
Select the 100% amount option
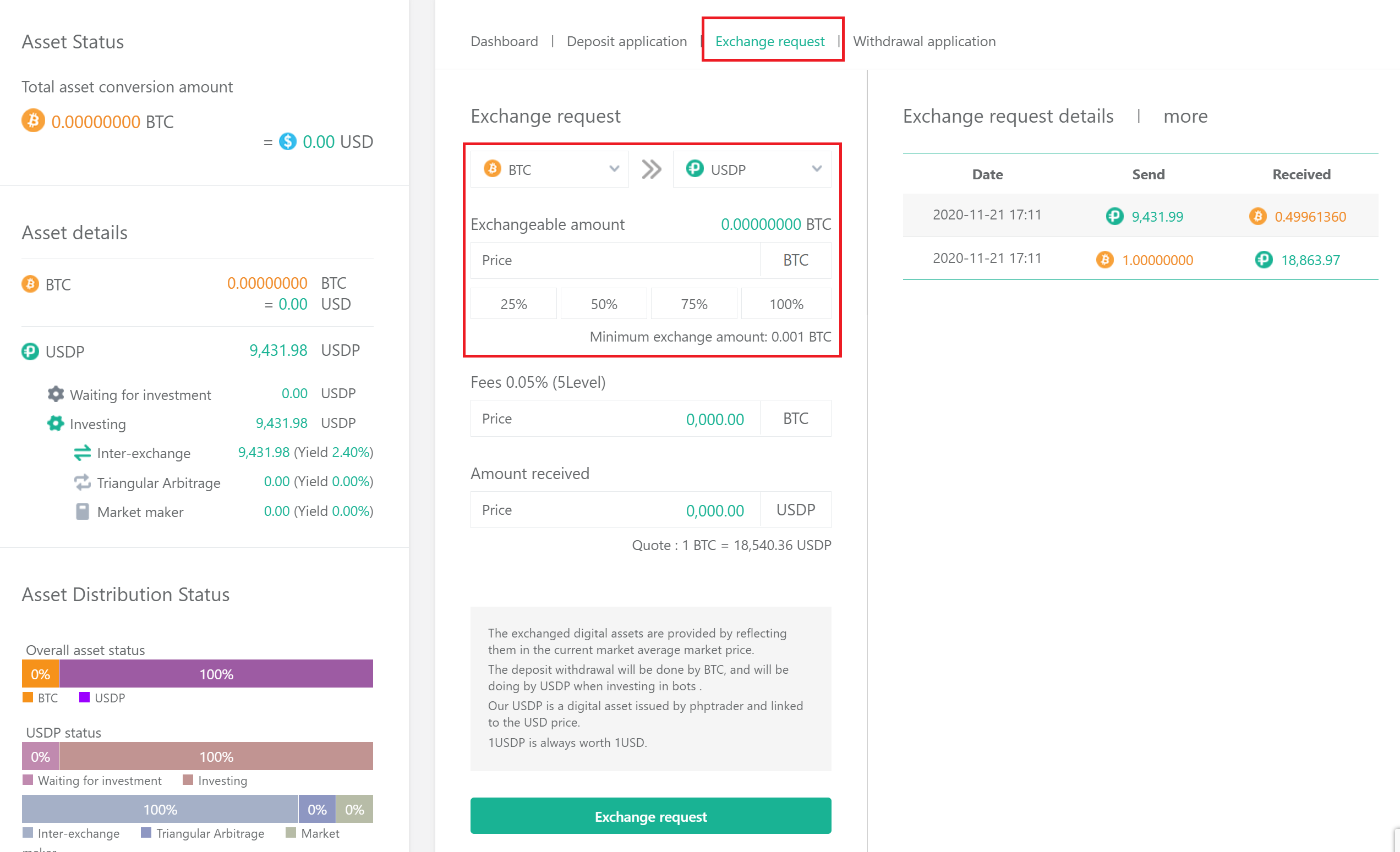coord(786,304)
